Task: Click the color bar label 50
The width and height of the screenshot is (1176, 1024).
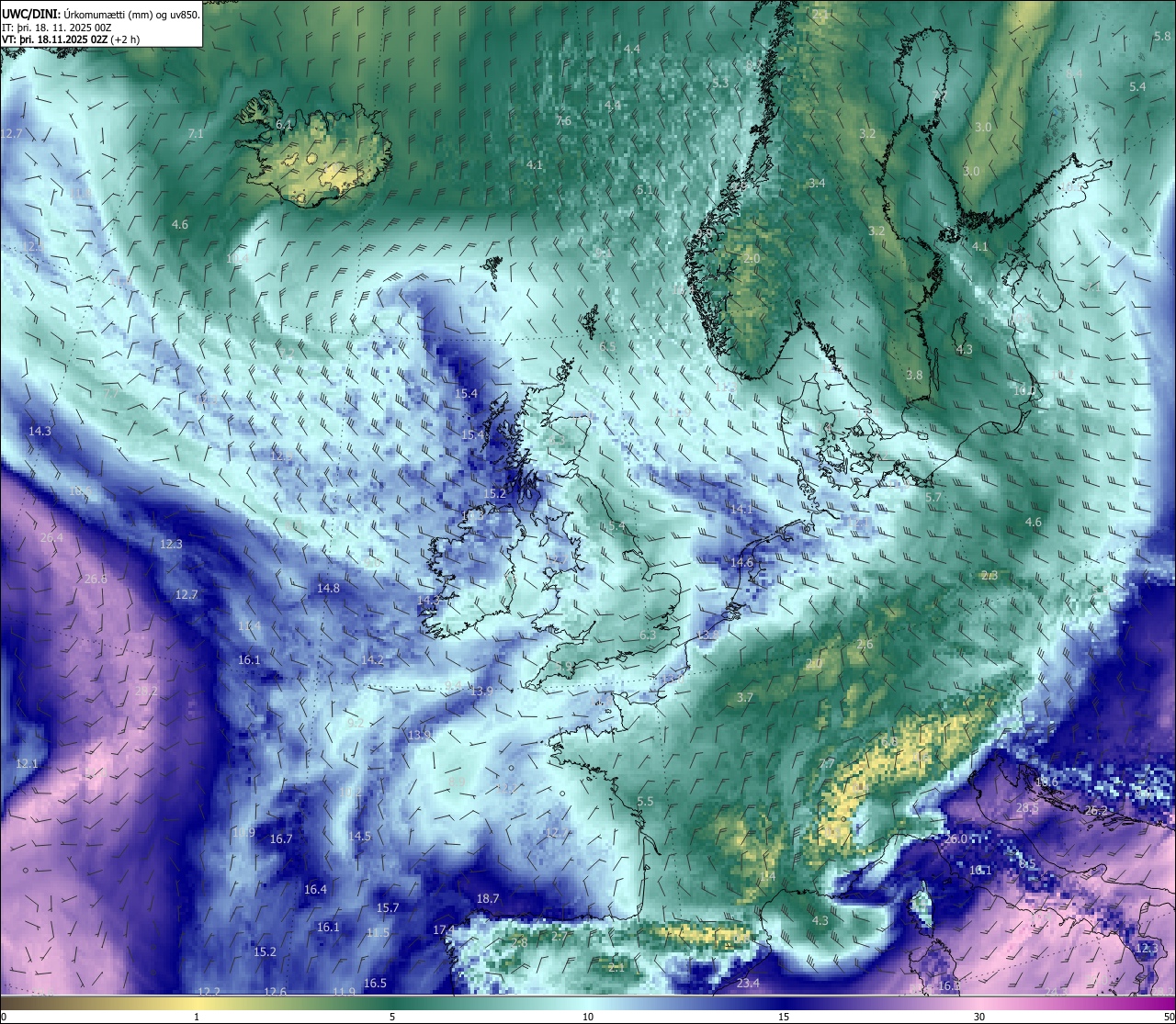Action: click(1168, 1017)
